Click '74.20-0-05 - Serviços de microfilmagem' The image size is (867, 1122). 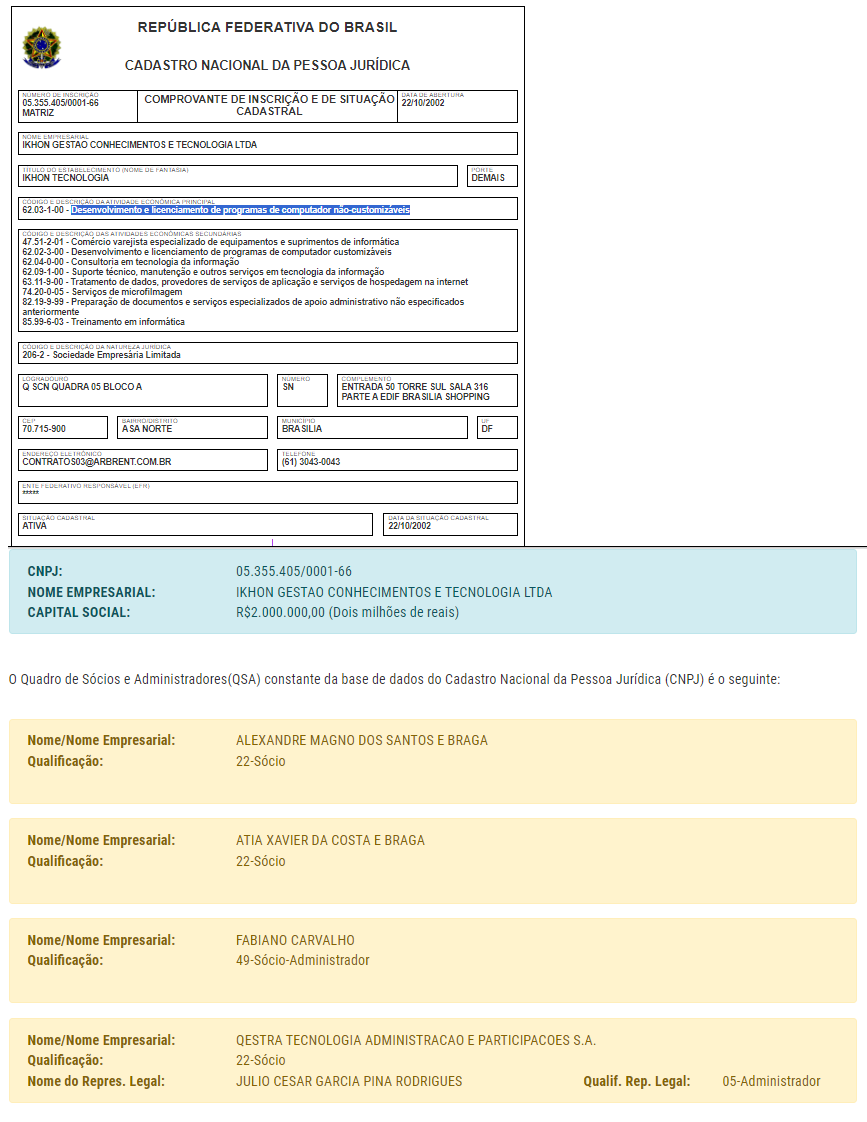point(102,292)
